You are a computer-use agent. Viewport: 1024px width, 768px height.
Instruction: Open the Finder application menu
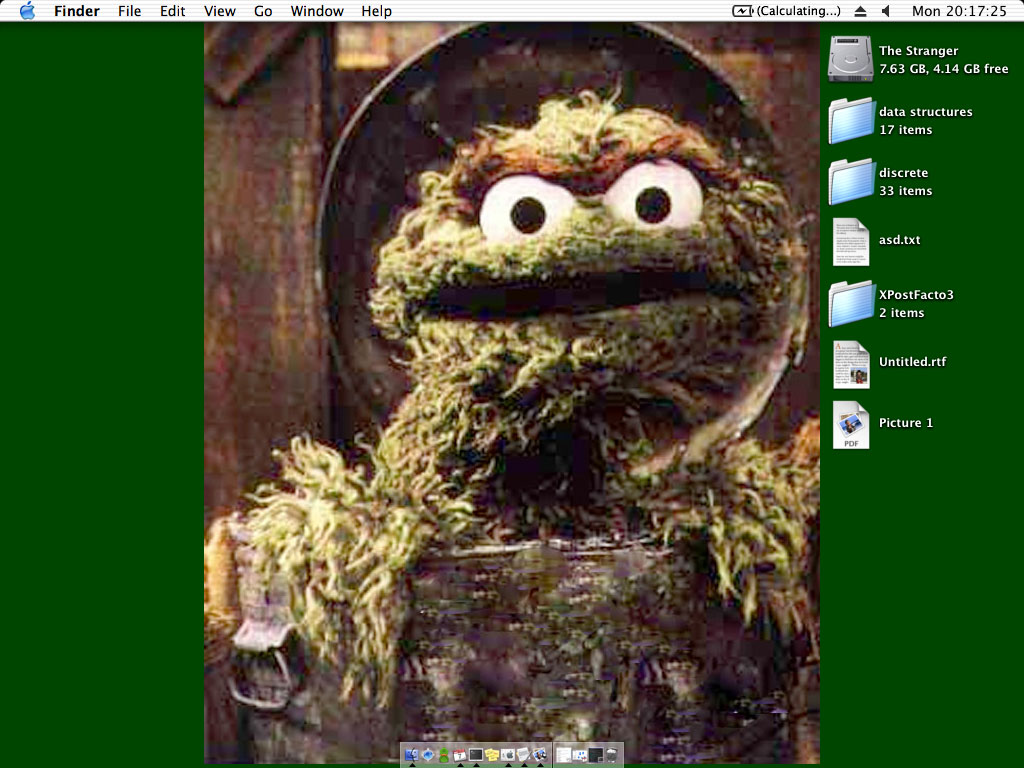(76, 11)
